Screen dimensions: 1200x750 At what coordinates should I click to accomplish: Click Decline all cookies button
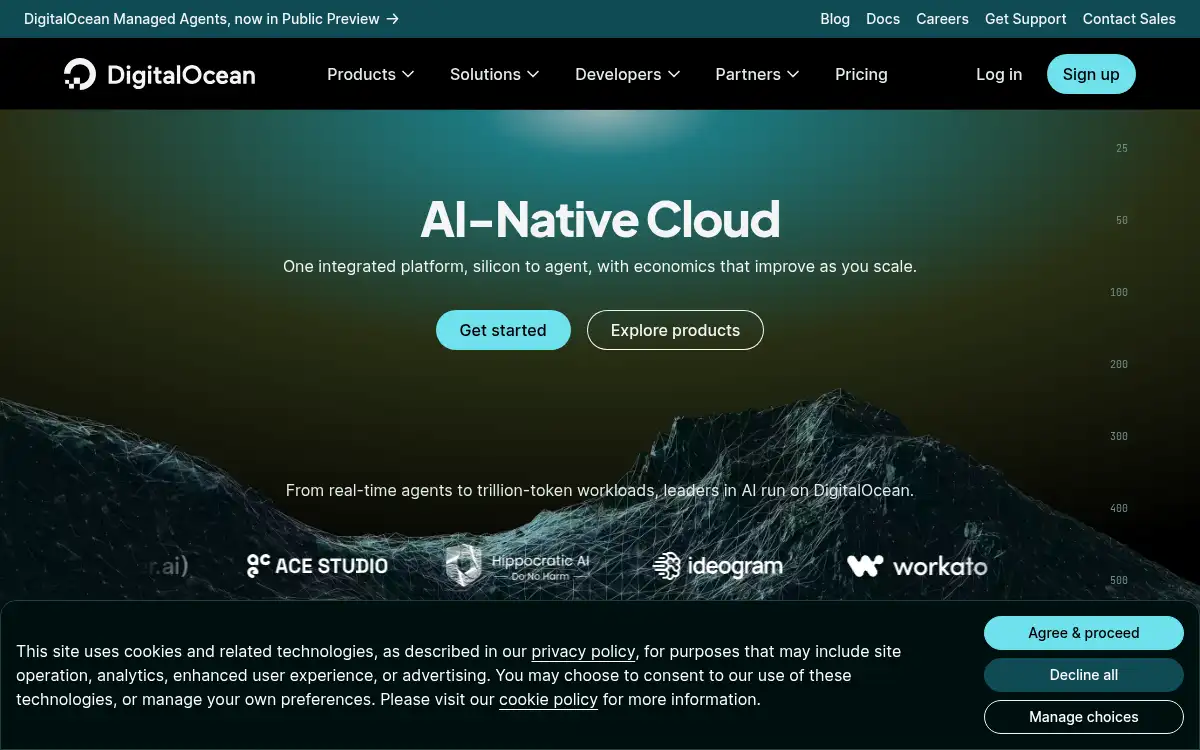(x=1084, y=675)
